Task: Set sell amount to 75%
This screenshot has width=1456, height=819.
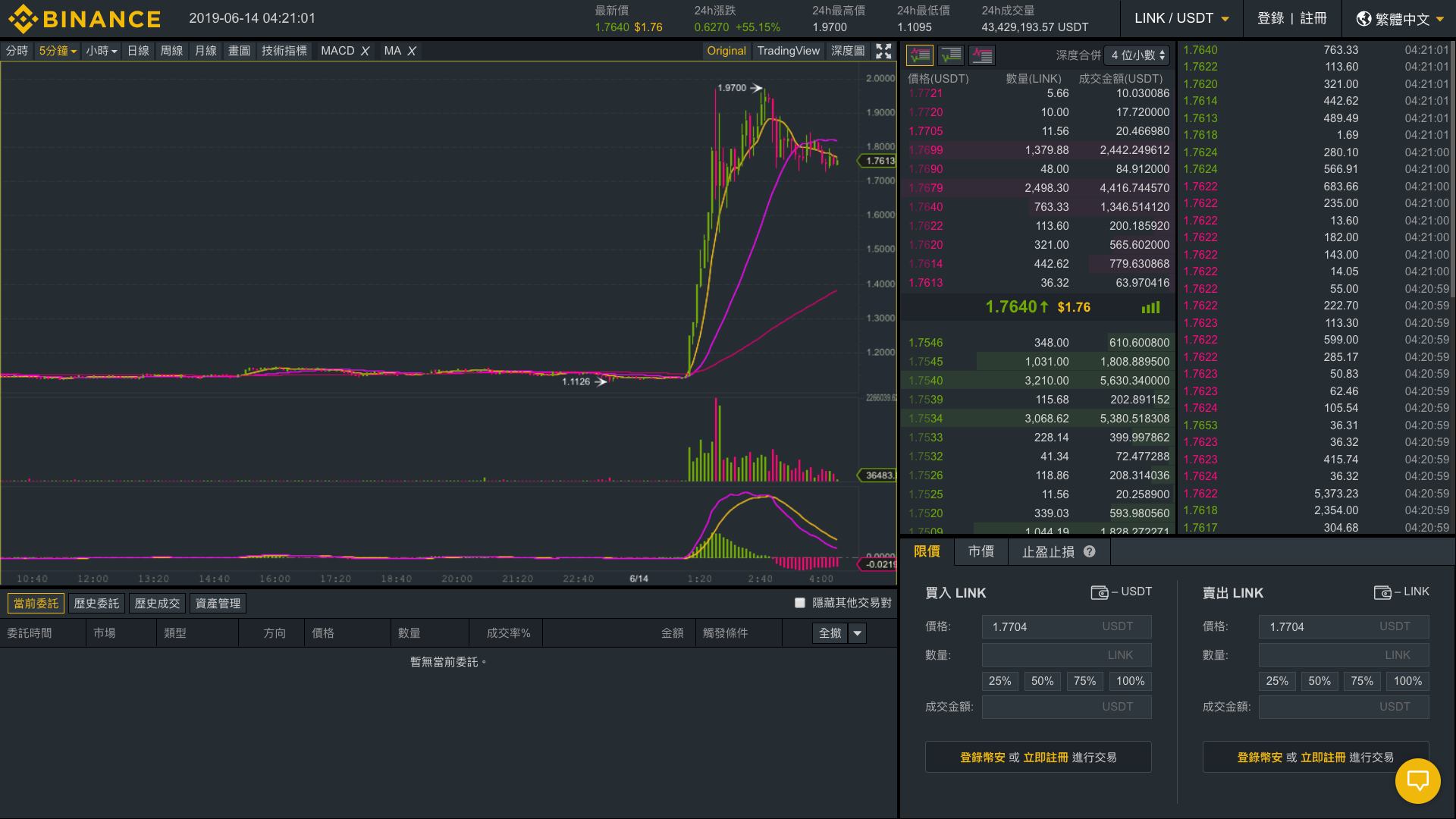Action: [1362, 681]
